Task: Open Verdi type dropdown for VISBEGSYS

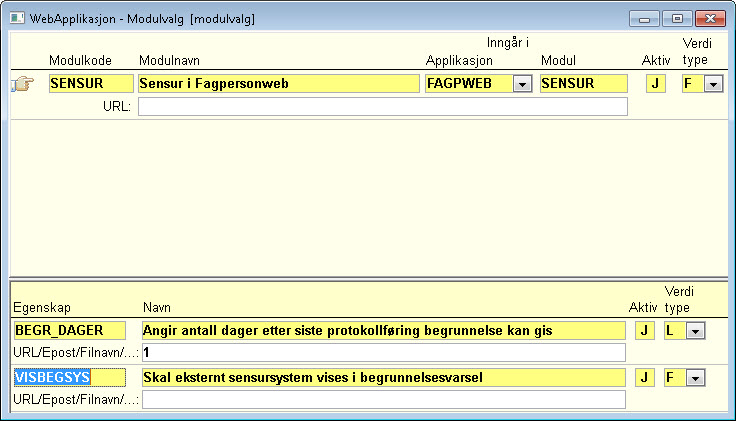Action: 696,378
